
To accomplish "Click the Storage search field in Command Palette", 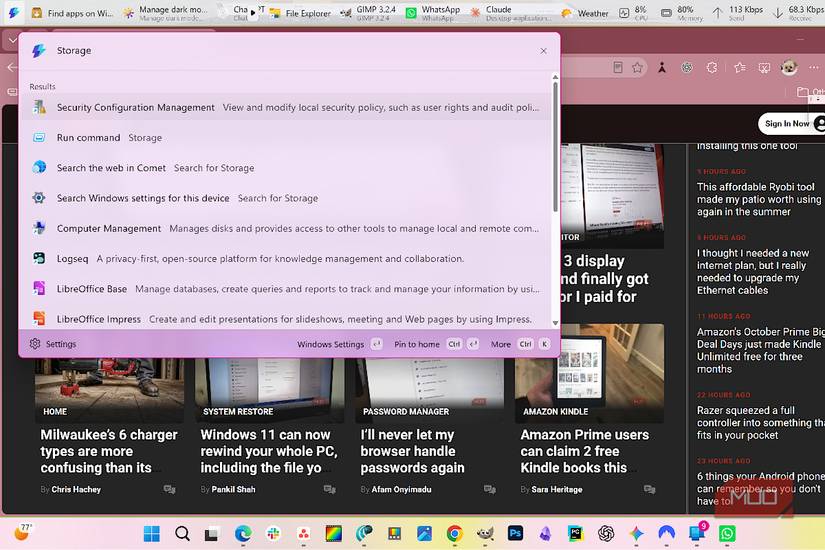I will (x=295, y=51).
